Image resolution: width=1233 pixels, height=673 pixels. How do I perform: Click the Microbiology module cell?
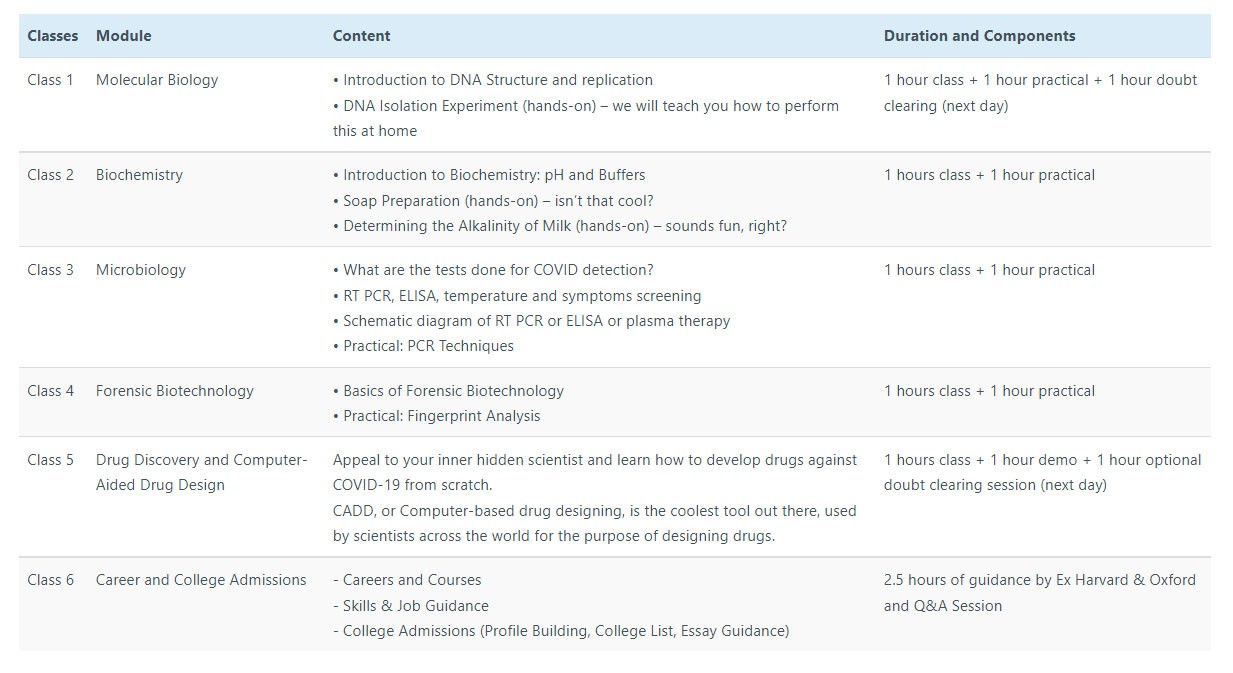pos(141,270)
